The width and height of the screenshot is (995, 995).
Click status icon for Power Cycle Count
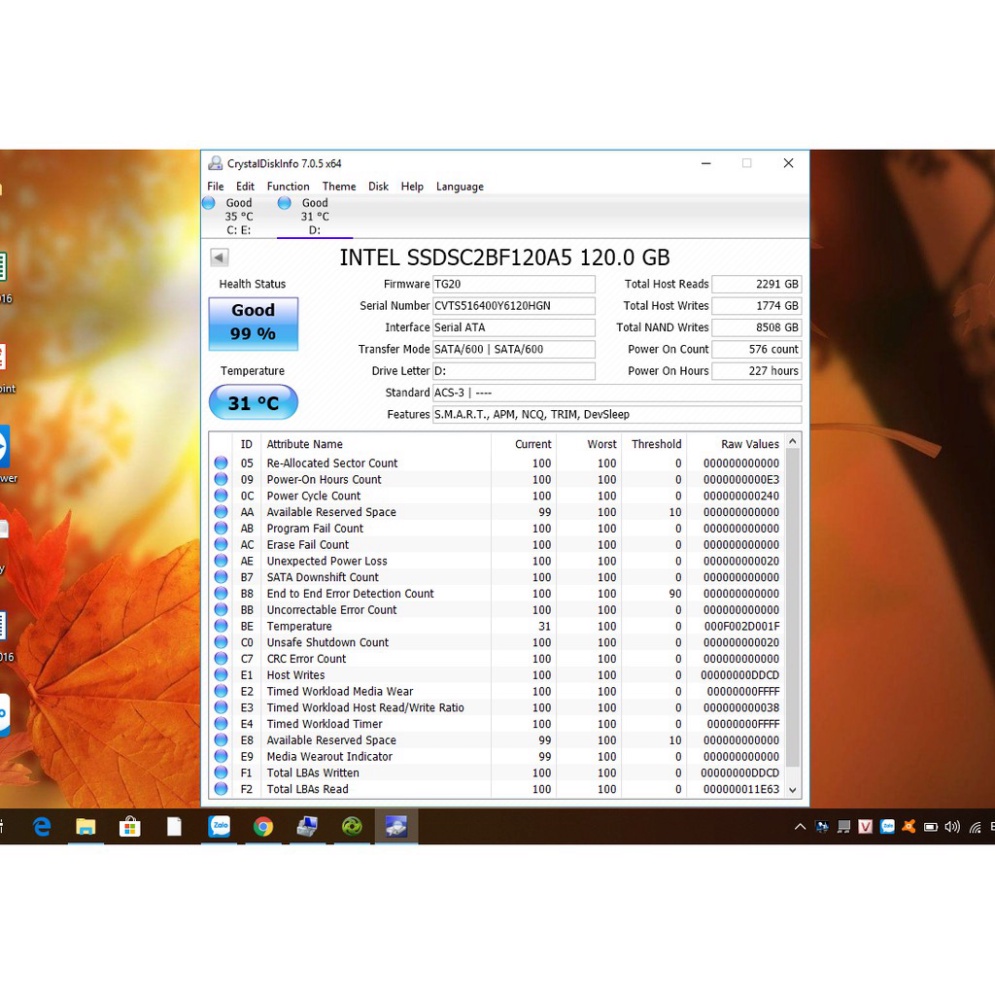click(x=221, y=496)
